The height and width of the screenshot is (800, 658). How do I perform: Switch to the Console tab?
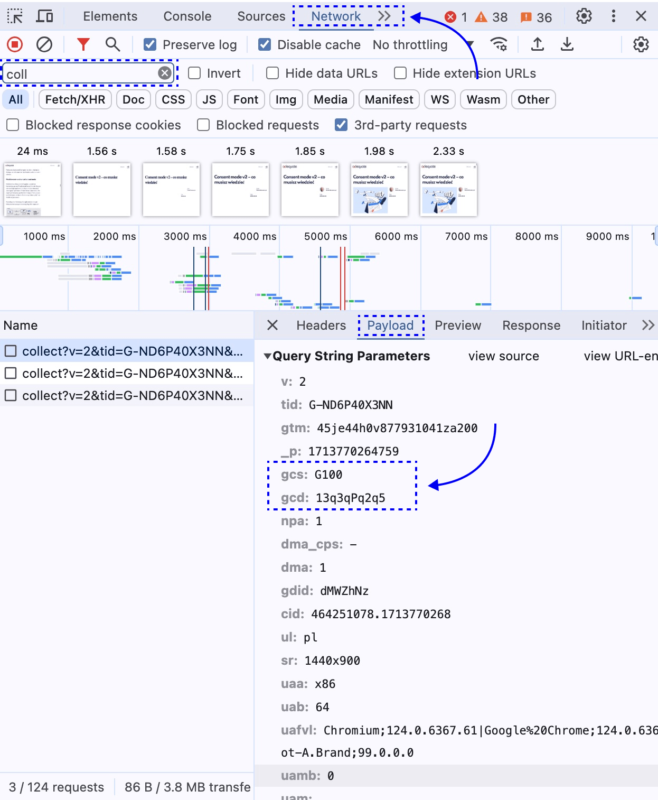coord(187,16)
